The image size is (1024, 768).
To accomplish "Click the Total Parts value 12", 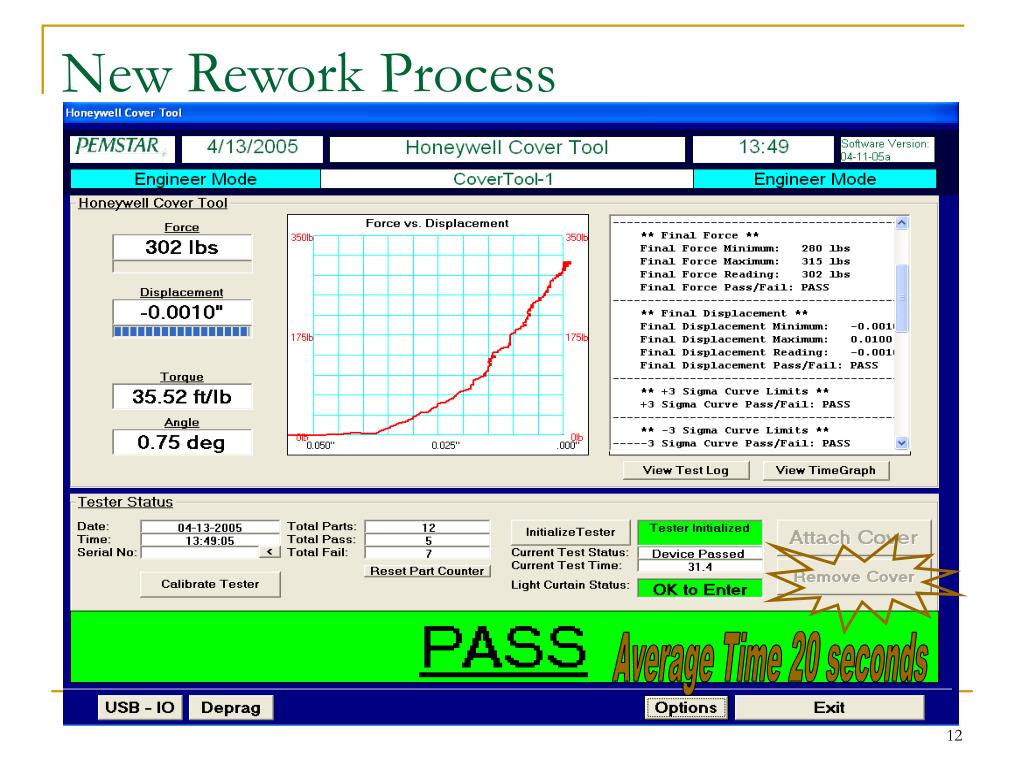I will pos(428,527).
